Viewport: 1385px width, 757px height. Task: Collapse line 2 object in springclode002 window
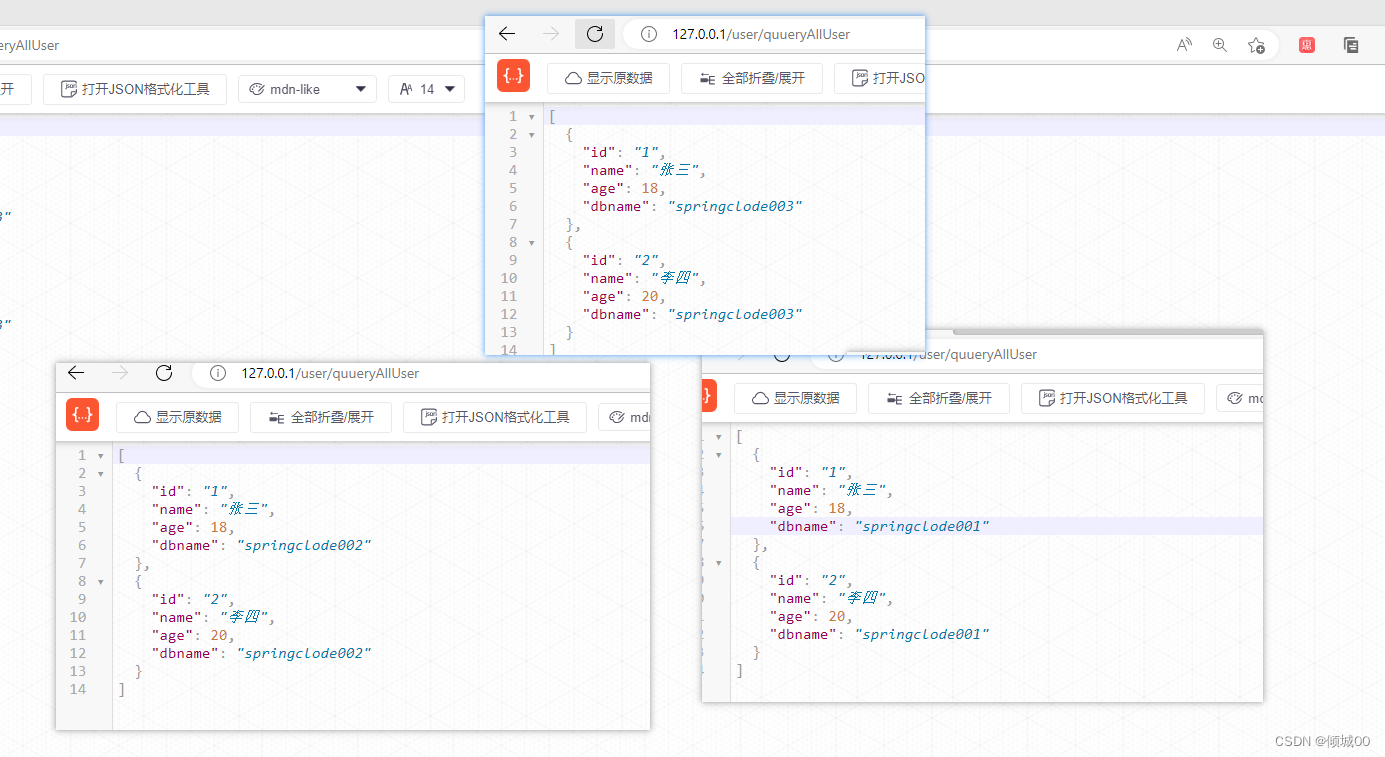[x=100, y=473]
